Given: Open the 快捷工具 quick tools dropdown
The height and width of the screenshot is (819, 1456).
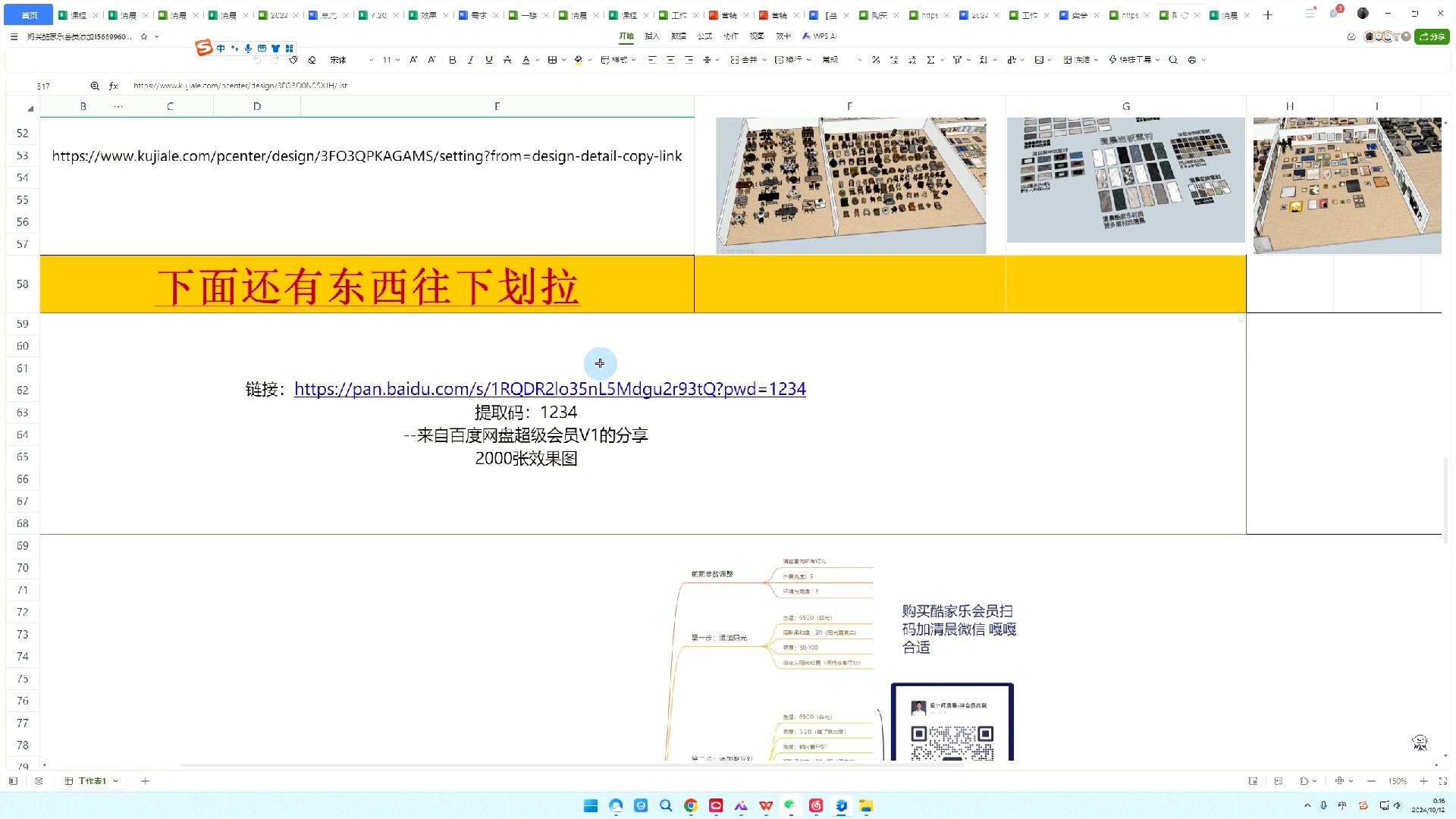Looking at the screenshot, I should pyautogui.click(x=1134, y=60).
